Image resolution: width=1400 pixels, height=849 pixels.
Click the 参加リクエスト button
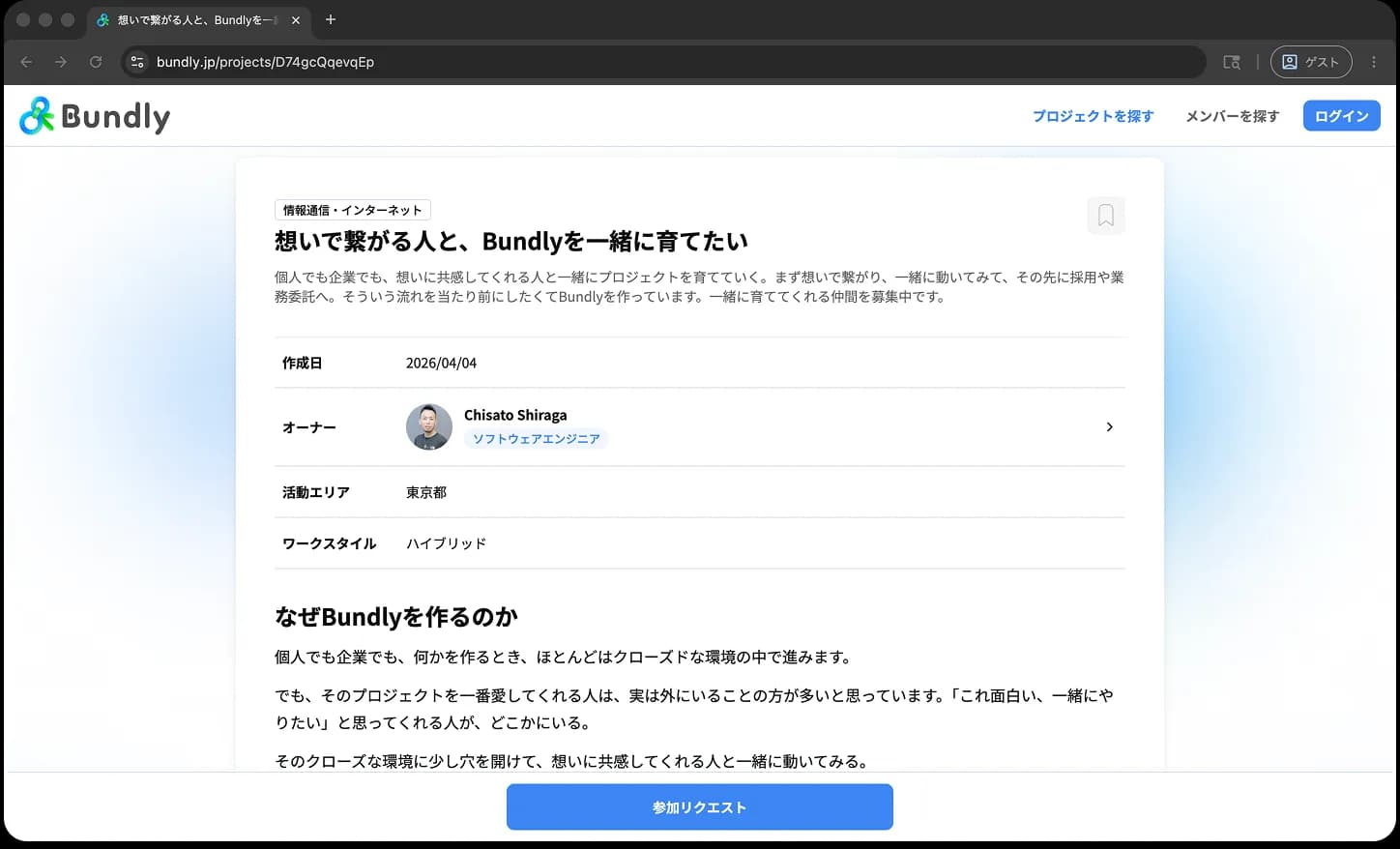(700, 807)
